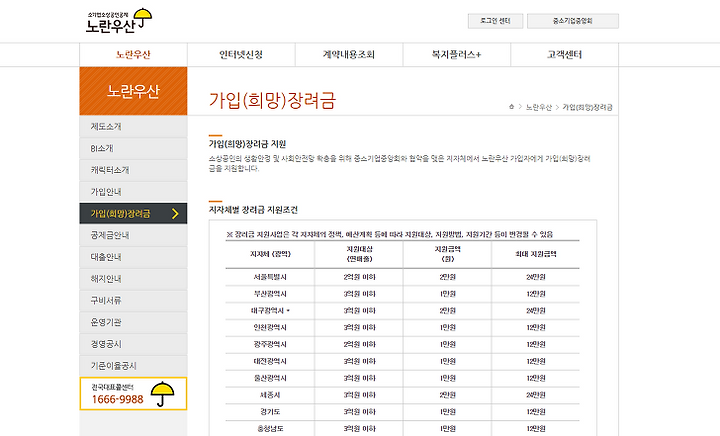Select 가입안내 in the sidebar
The width and height of the screenshot is (720, 436).
133,192
